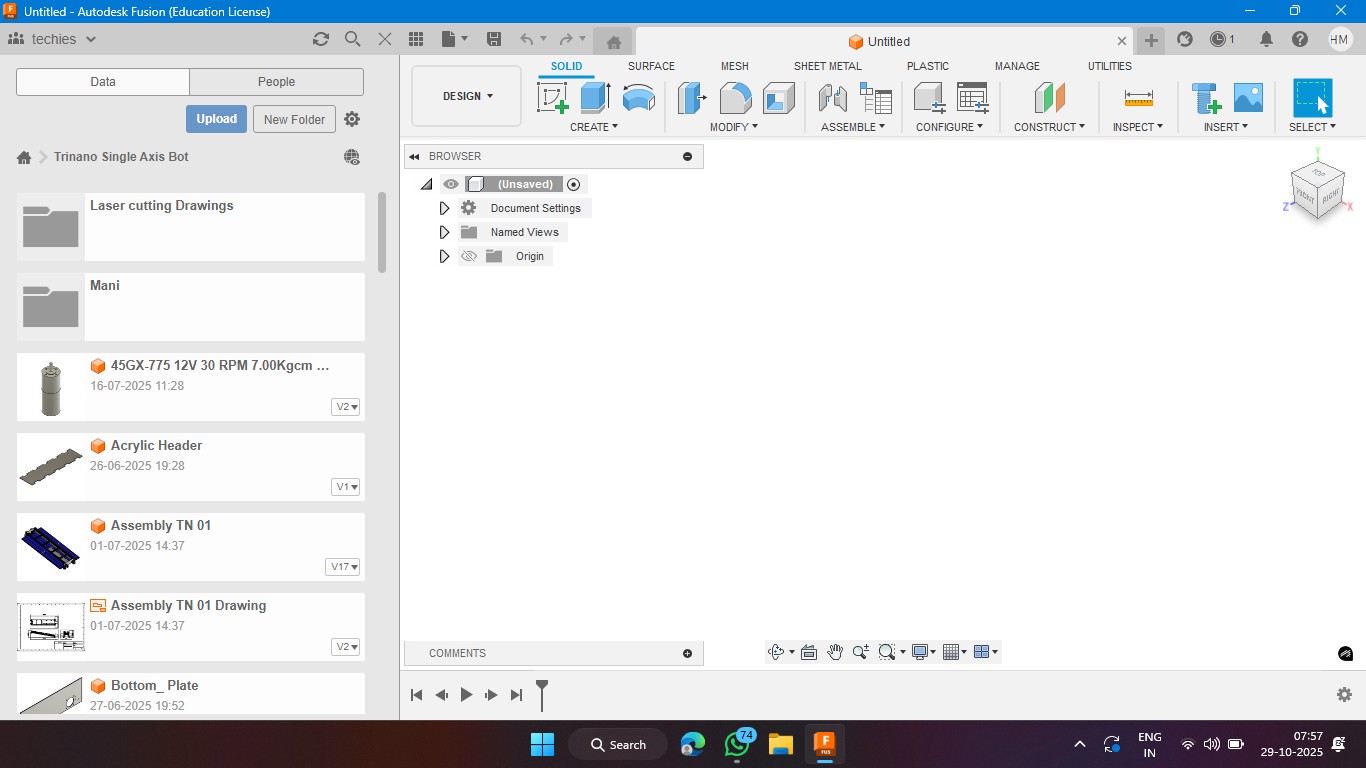Pick the Press Pull tool
The width and height of the screenshot is (1366, 768).
coord(692,98)
